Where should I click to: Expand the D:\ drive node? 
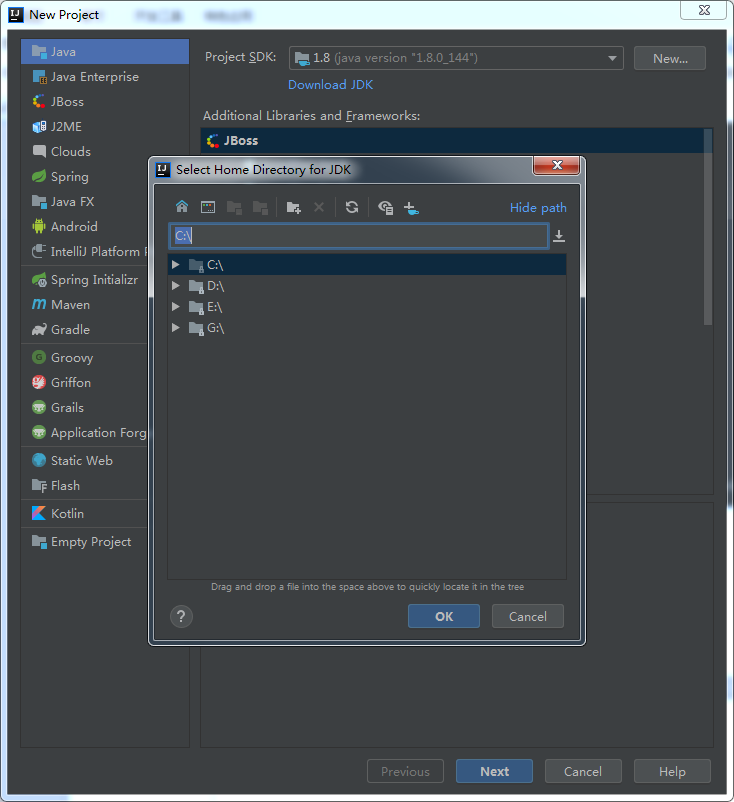click(x=175, y=285)
